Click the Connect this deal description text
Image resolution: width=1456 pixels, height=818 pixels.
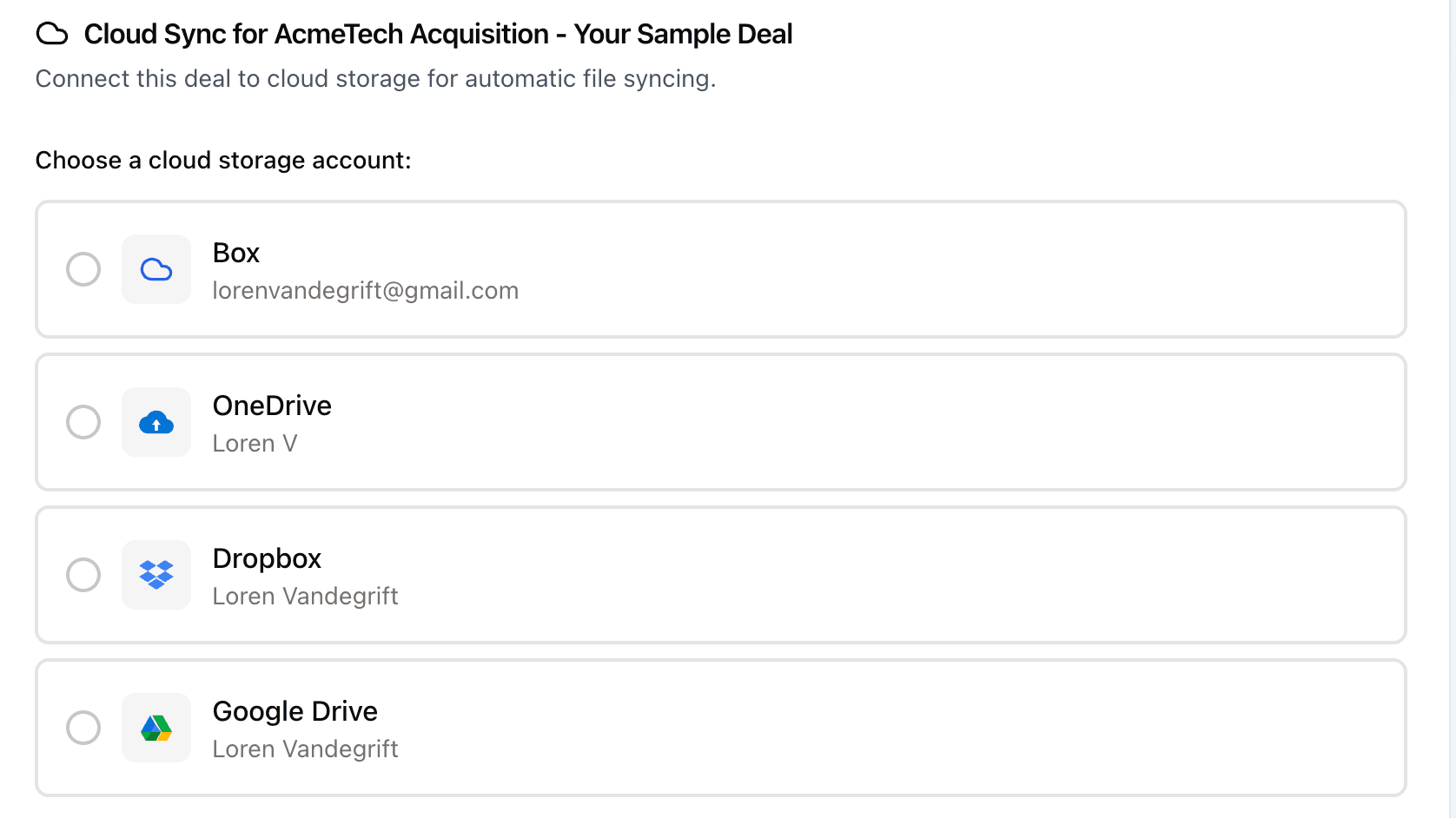(375, 78)
